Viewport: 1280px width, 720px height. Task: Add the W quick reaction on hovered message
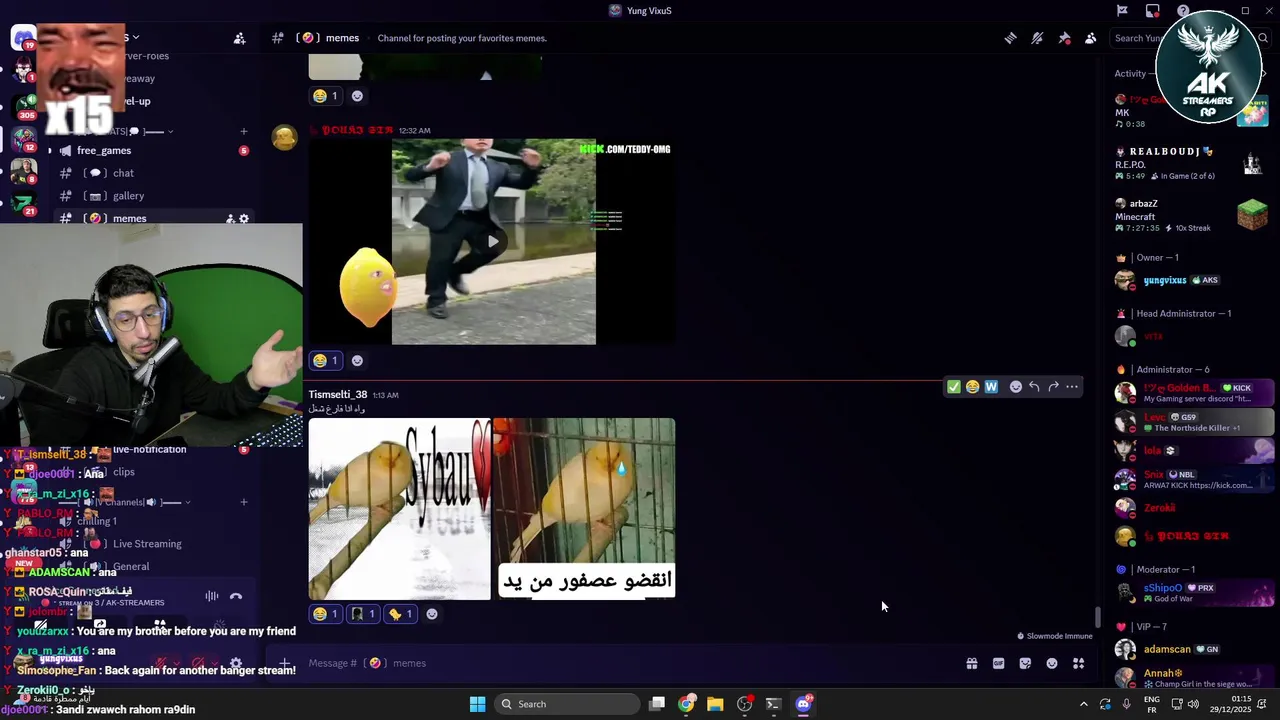pyautogui.click(x=991, y=387)
